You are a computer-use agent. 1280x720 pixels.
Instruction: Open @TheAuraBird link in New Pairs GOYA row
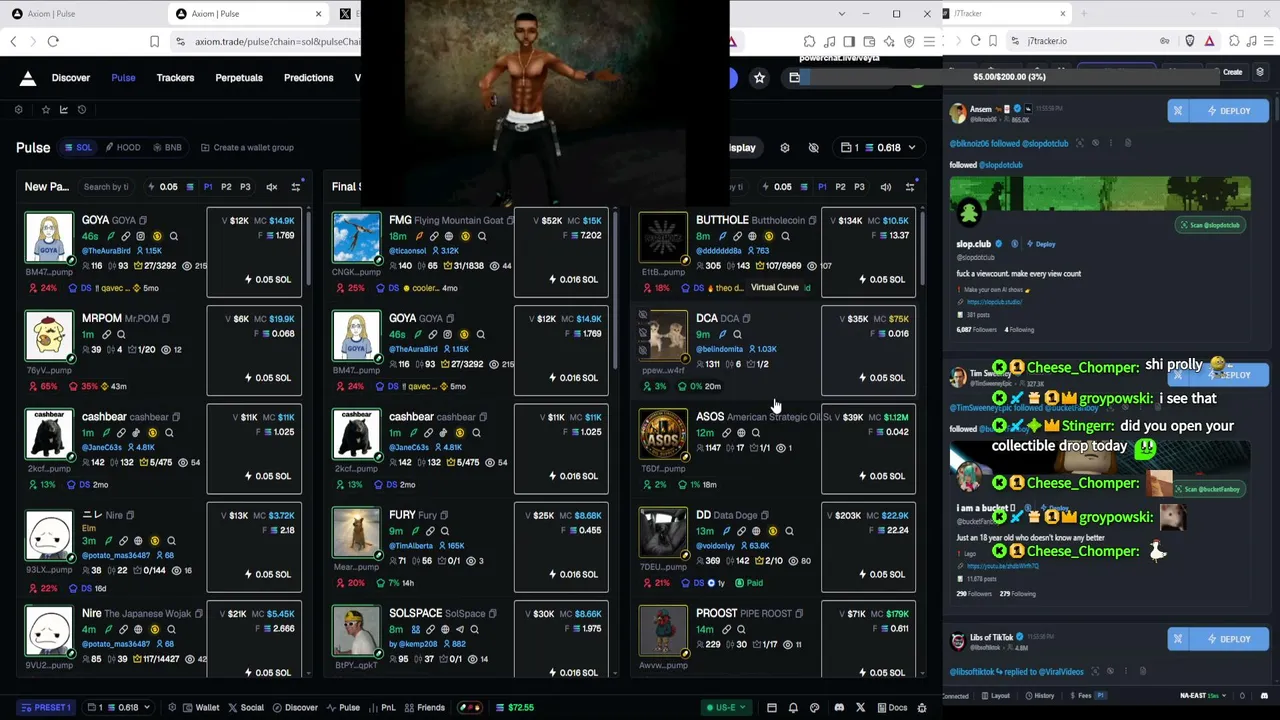pos(106,251)
